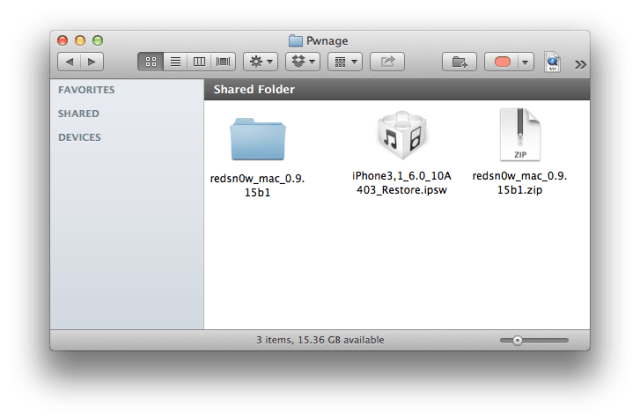
Task: Show hidden toolbar items with chevron
Action: tap(581, 63)
